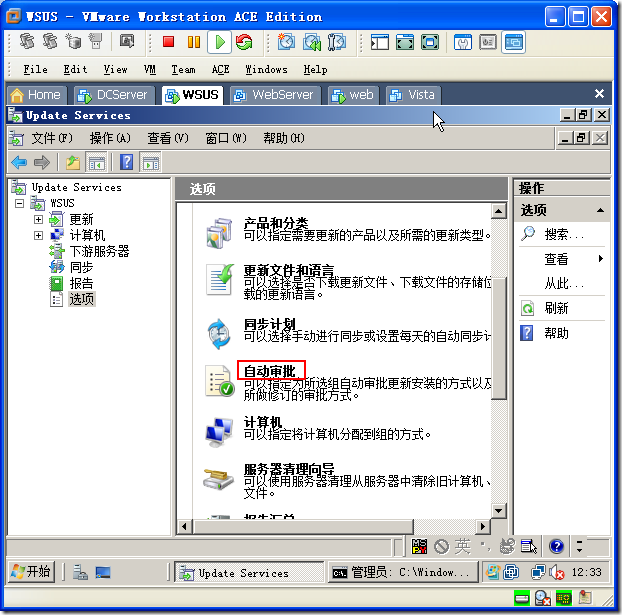Toggle the VMware sidebar view icon
The width and height of the screenshot is (622, 615).
(380, 42)
